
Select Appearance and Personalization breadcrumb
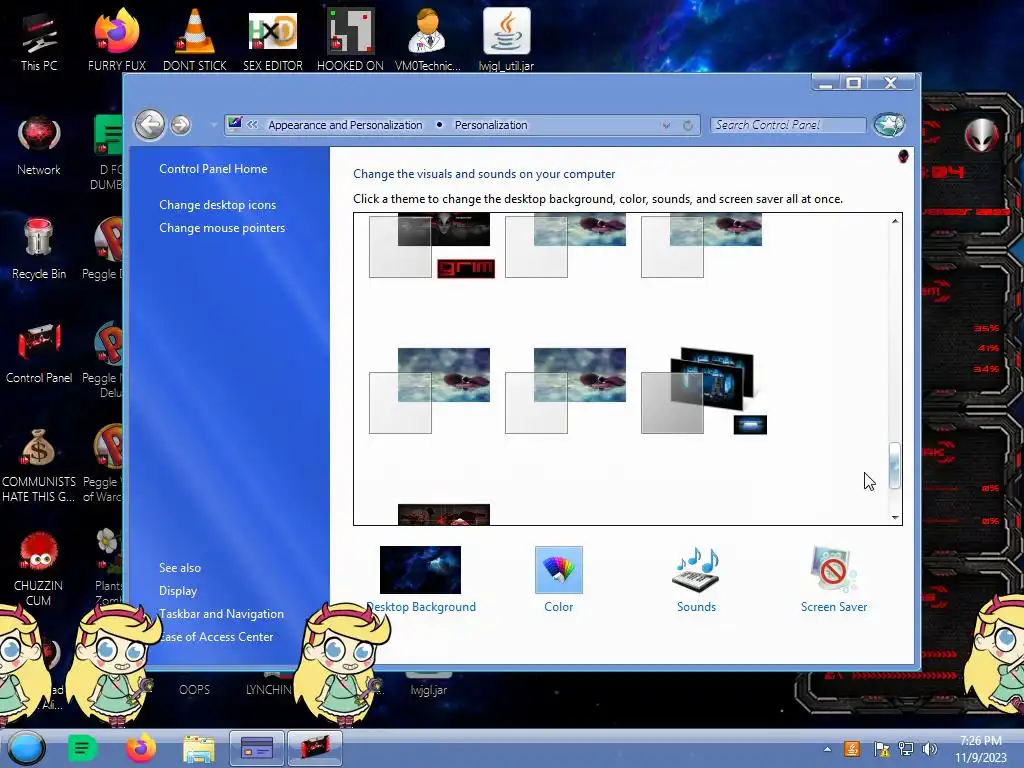(345, 125)
